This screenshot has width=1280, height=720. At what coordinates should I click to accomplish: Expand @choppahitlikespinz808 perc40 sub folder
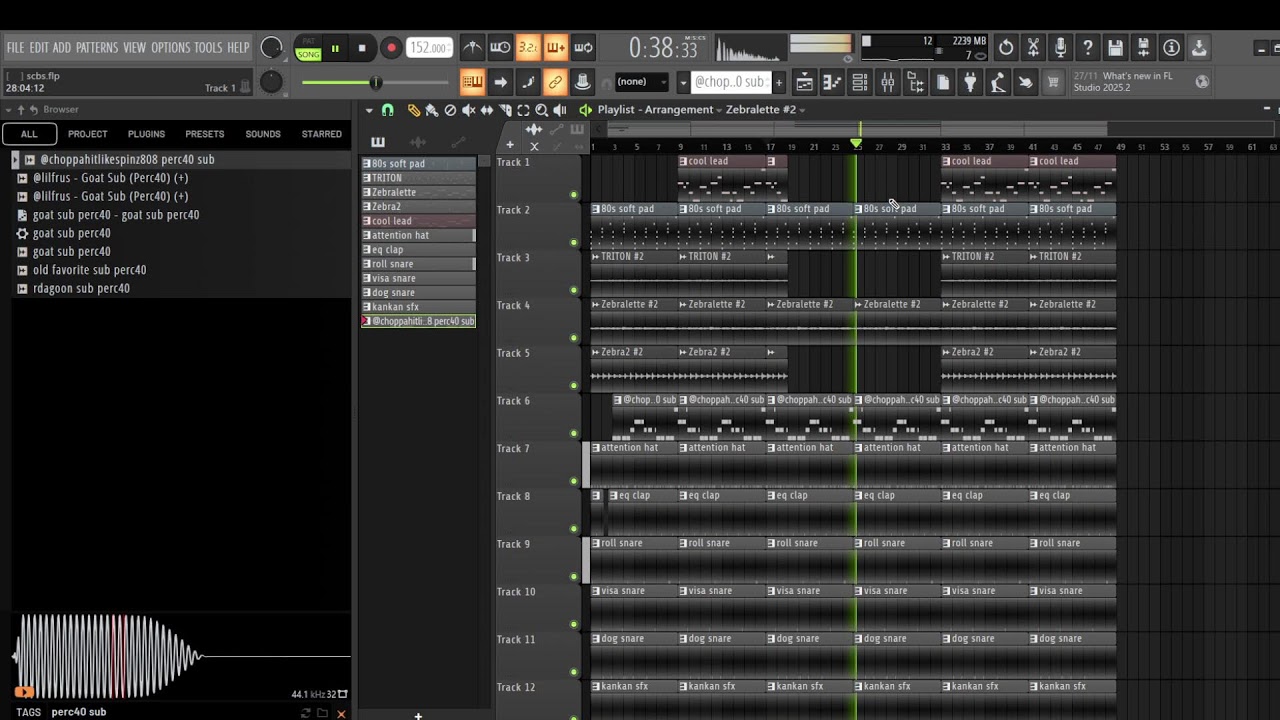click(15, 160)
